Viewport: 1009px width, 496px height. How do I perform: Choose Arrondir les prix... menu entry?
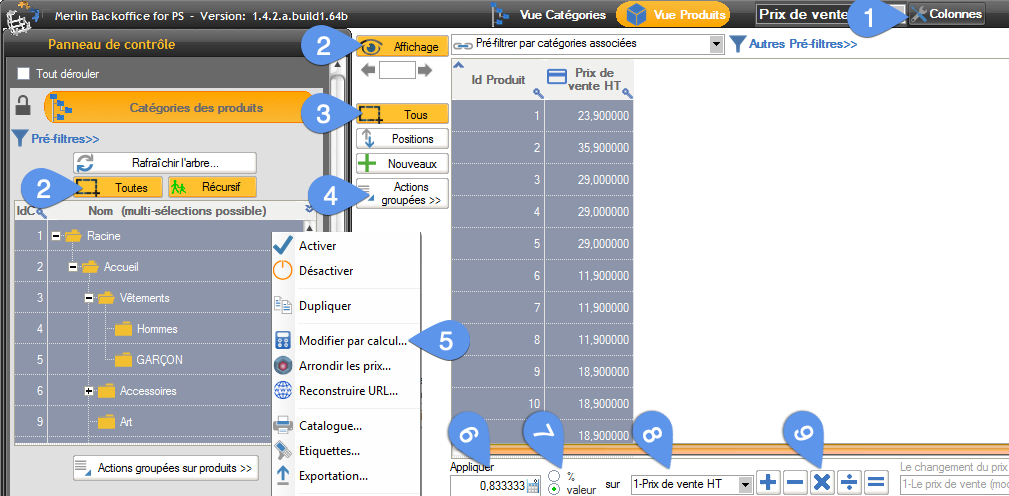tap(344, 365)
